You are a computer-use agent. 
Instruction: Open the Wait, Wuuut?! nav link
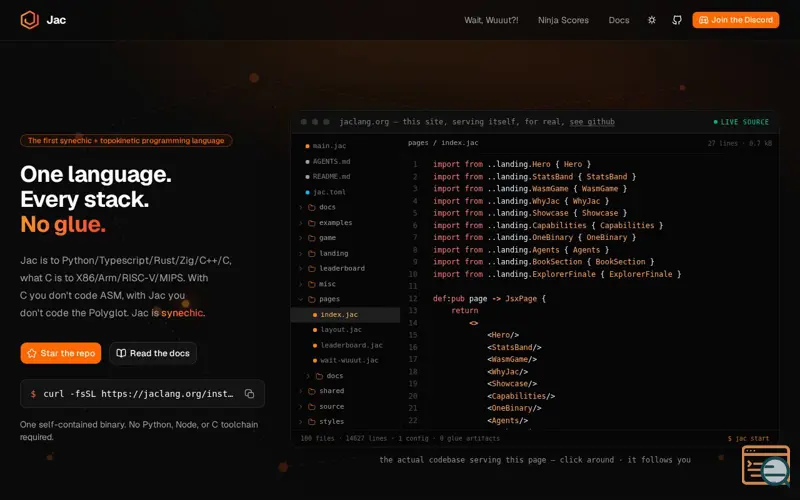click(491, 20)
